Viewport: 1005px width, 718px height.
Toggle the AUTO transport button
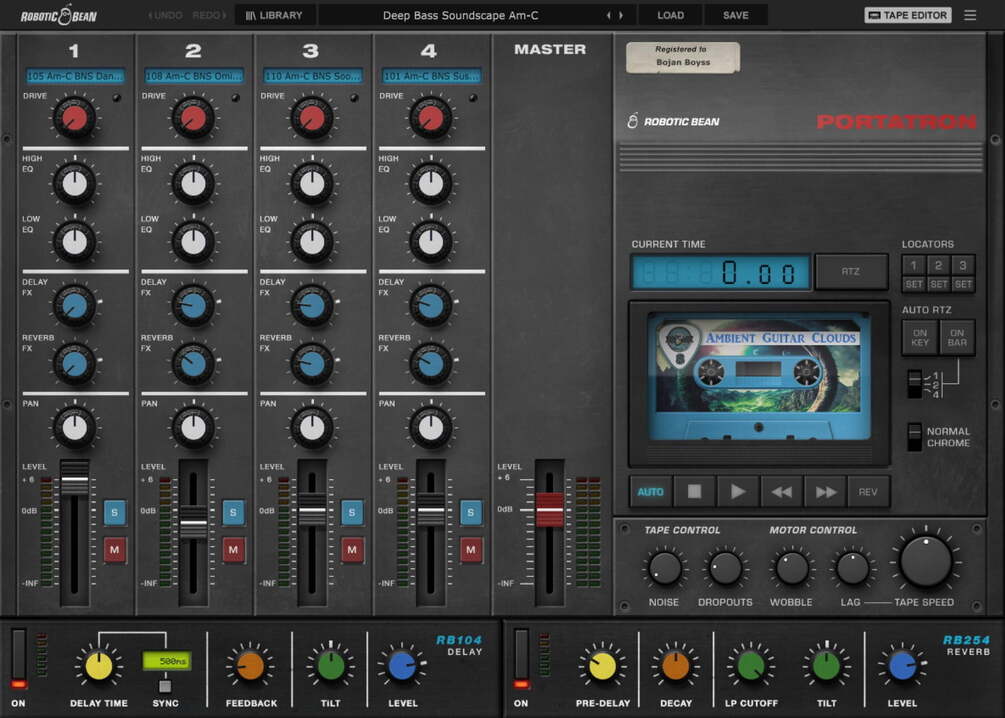click(651, 492)
